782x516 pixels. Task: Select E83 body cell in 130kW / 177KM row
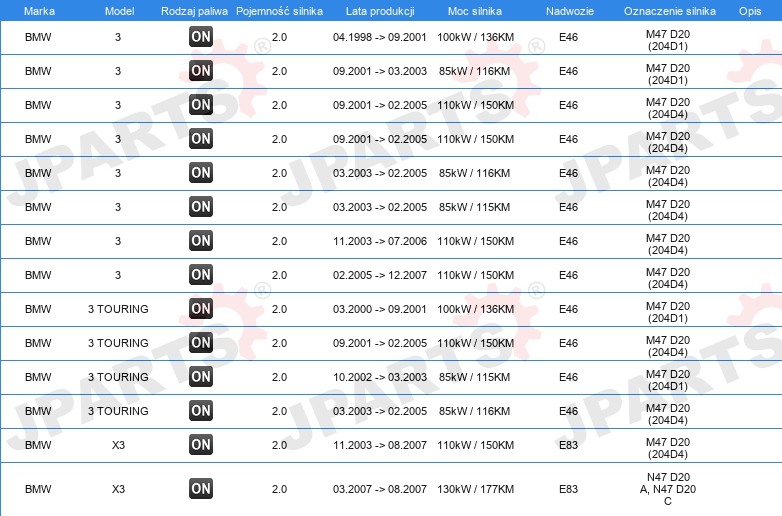569,490
